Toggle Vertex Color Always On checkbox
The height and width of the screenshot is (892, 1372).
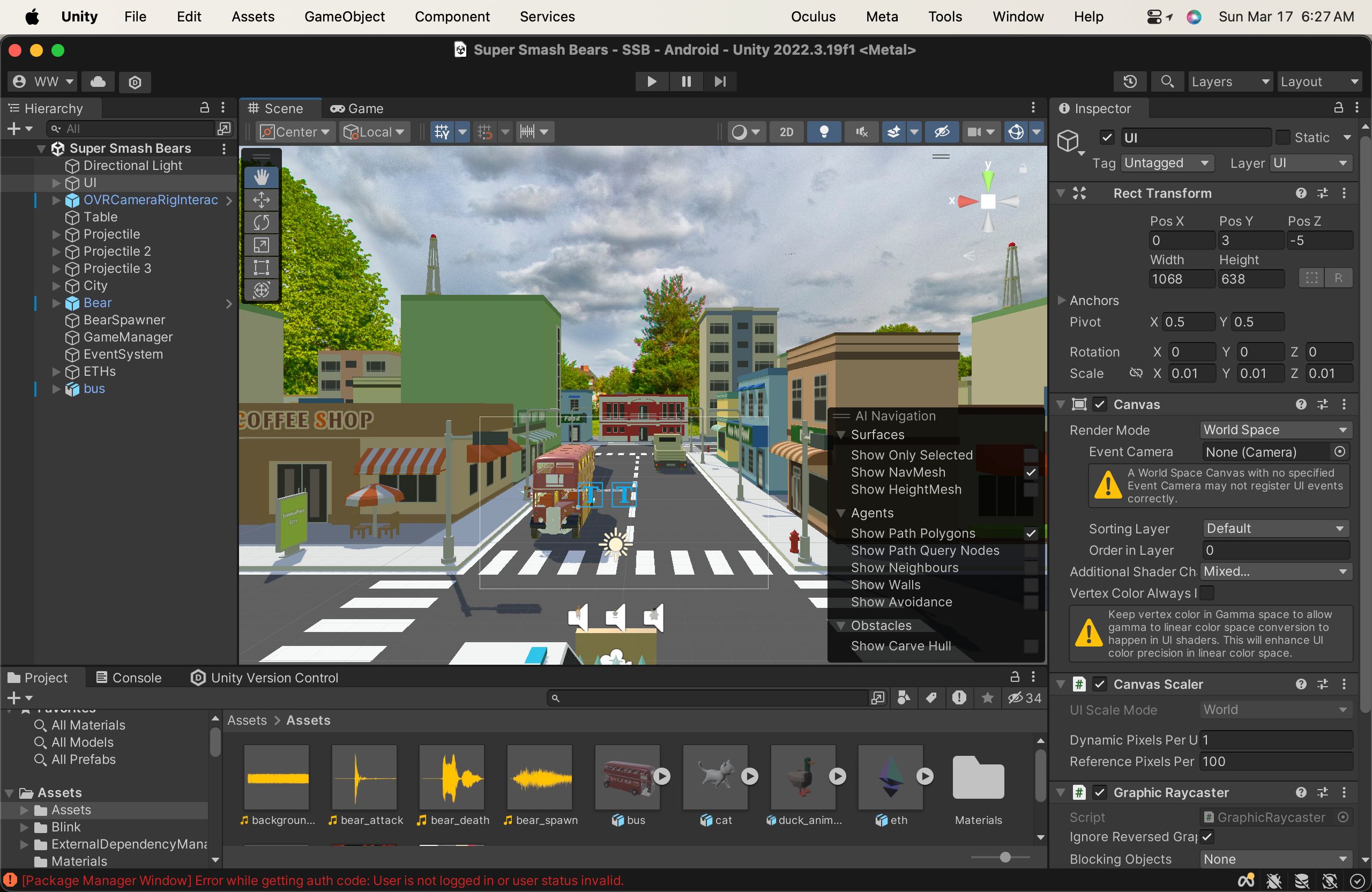[x=1210, y=592]
